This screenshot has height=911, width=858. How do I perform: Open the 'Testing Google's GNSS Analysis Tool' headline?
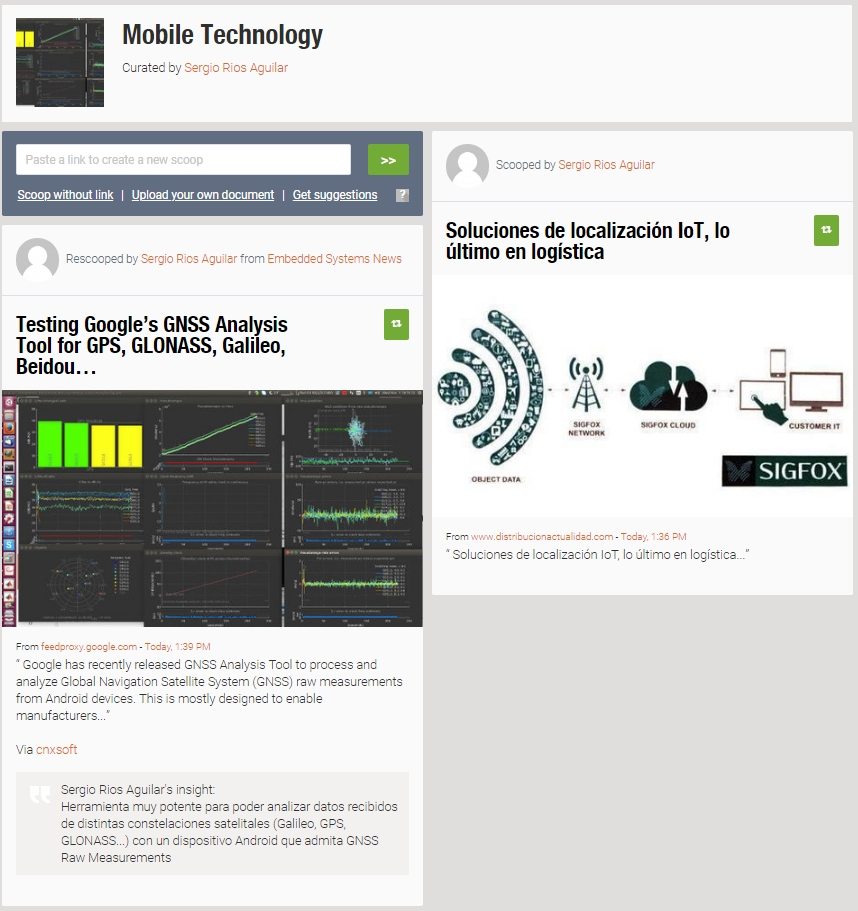pos(152,346)
